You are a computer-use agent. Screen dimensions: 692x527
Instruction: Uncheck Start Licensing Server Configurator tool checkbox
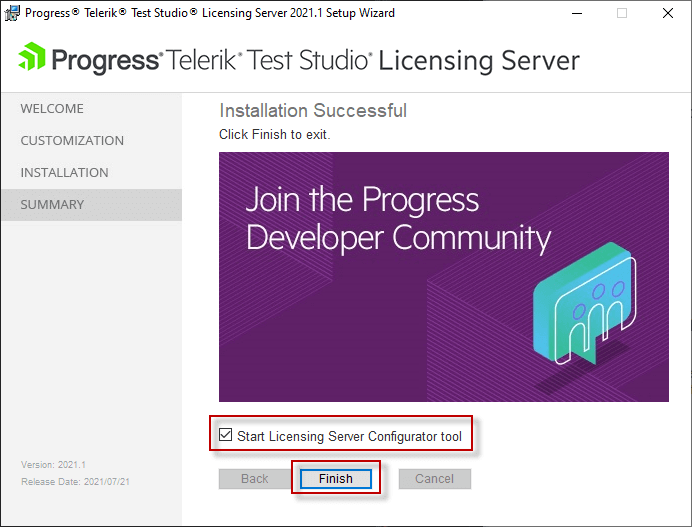point(226,435)
